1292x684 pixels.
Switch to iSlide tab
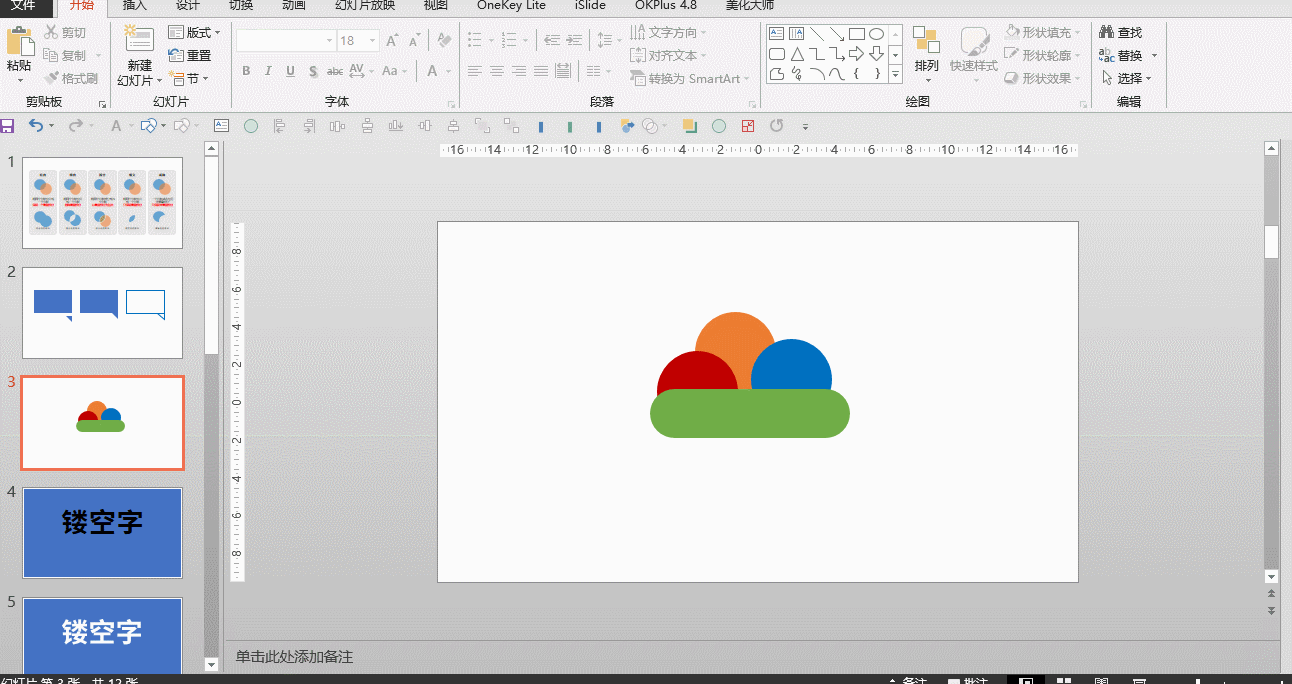590,5
